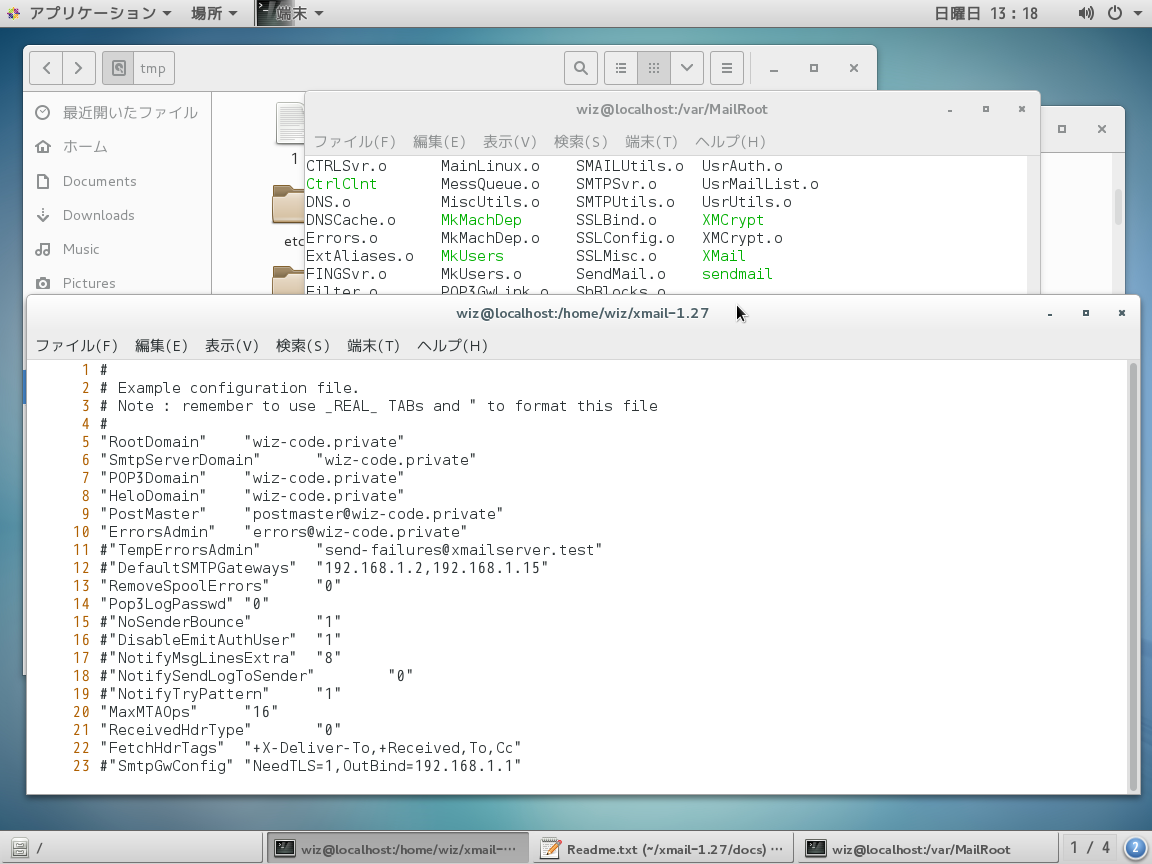Click the recent files clock icon
The height and width of the screenshot is (864, 1152).
pos(43,112)
